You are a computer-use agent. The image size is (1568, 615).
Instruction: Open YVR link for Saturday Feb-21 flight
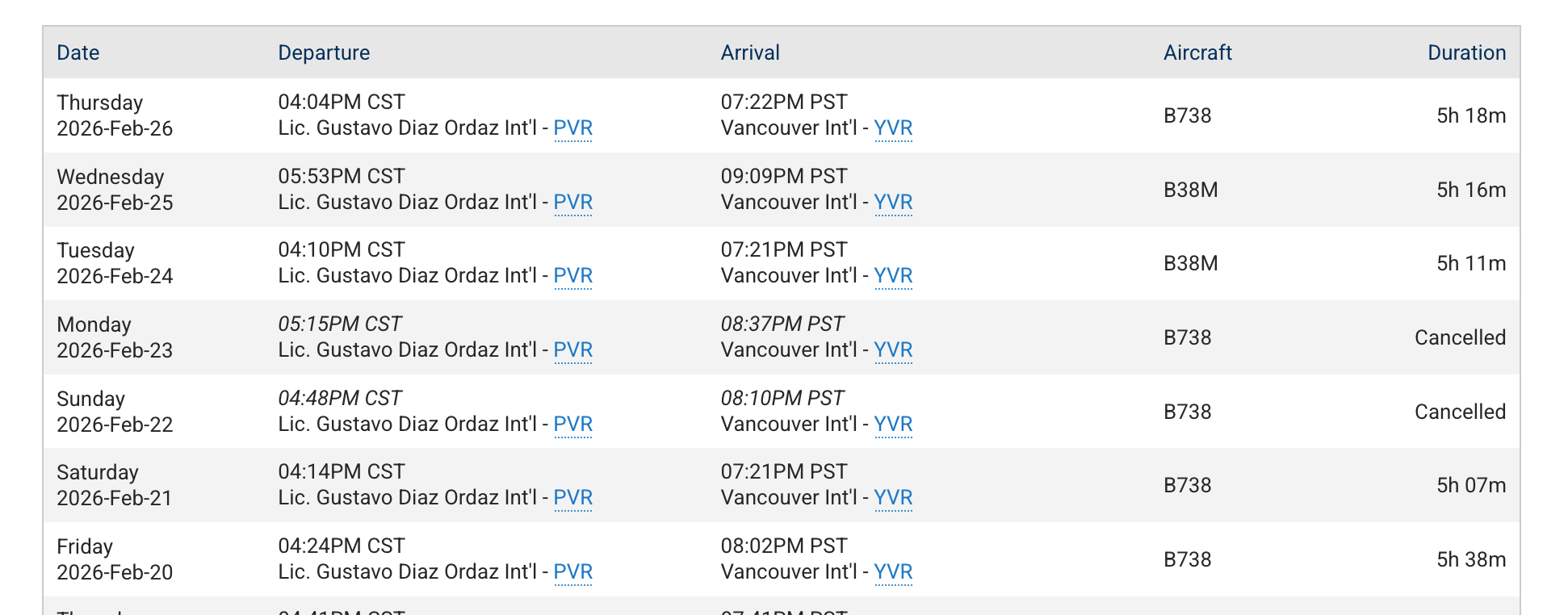pos(893,498)
